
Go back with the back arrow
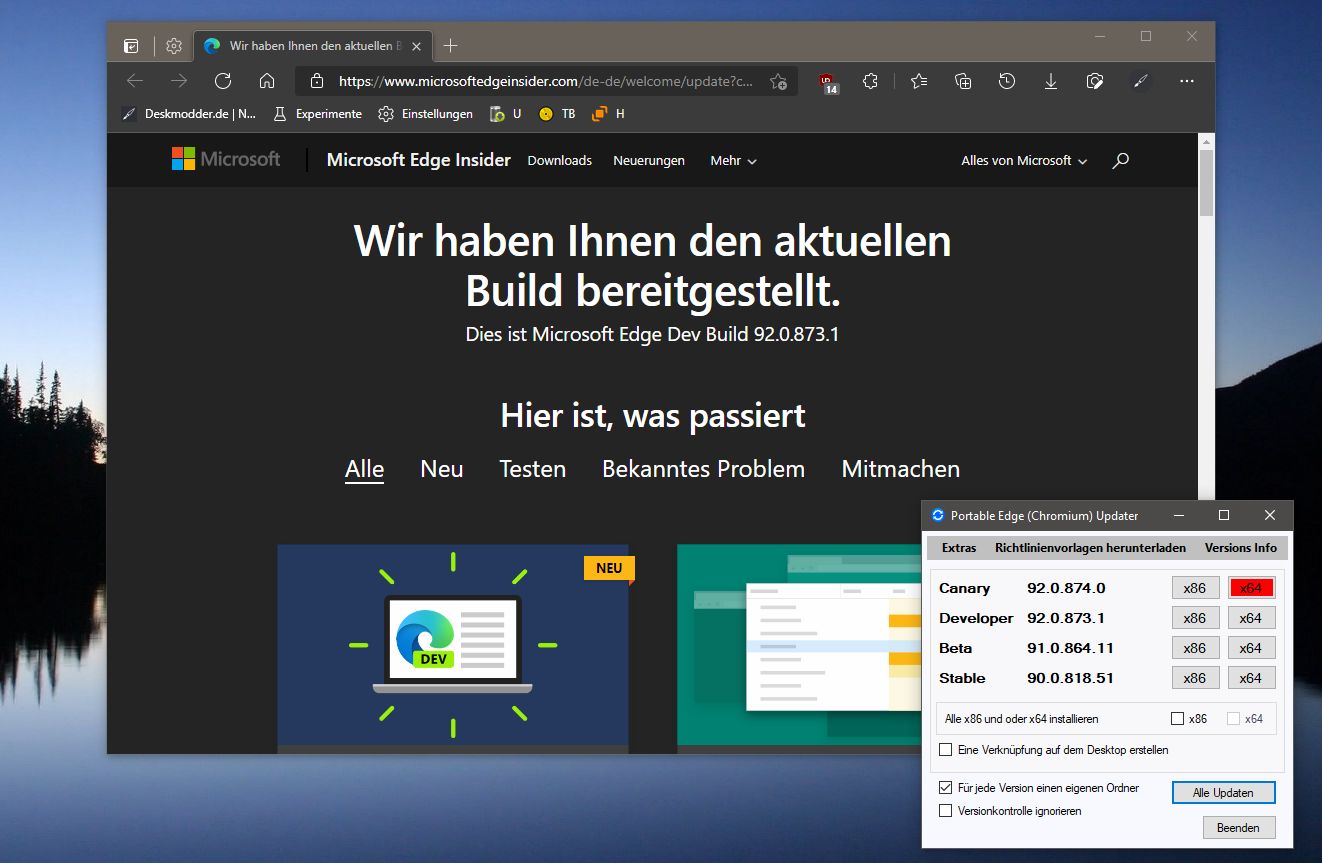[135, 81]
